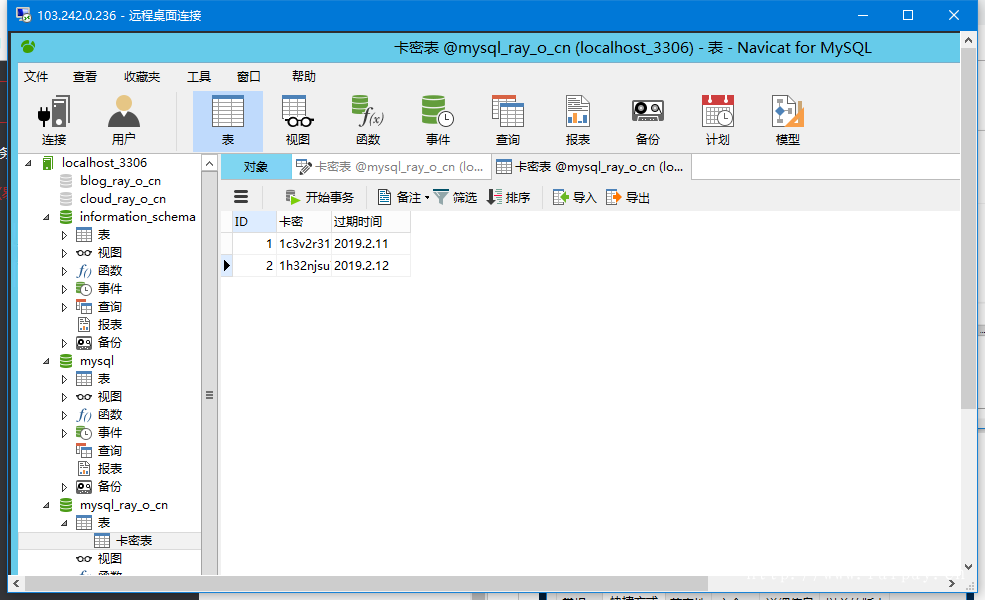Collapse the localhost_3306 connection node
The image size is (985, 600).
28,163
